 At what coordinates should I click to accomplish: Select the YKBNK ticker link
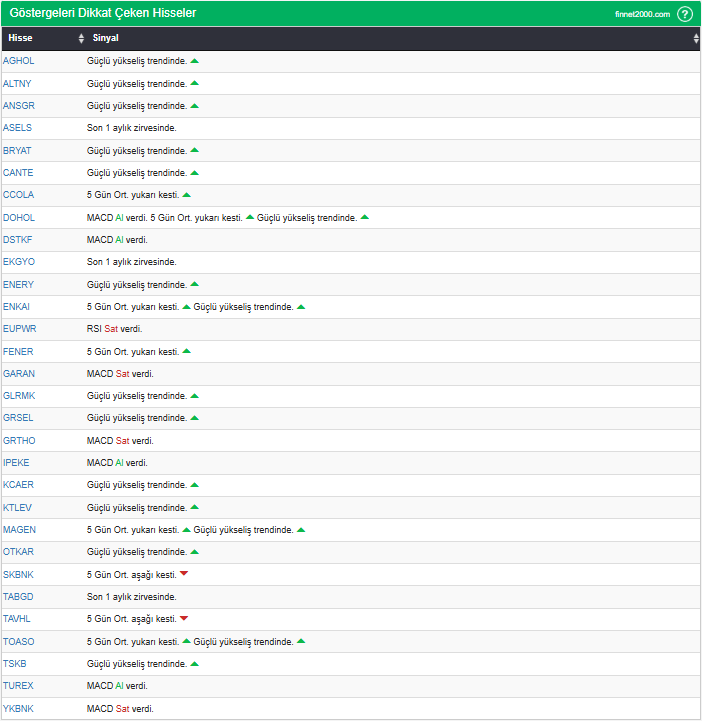point(18,708)
